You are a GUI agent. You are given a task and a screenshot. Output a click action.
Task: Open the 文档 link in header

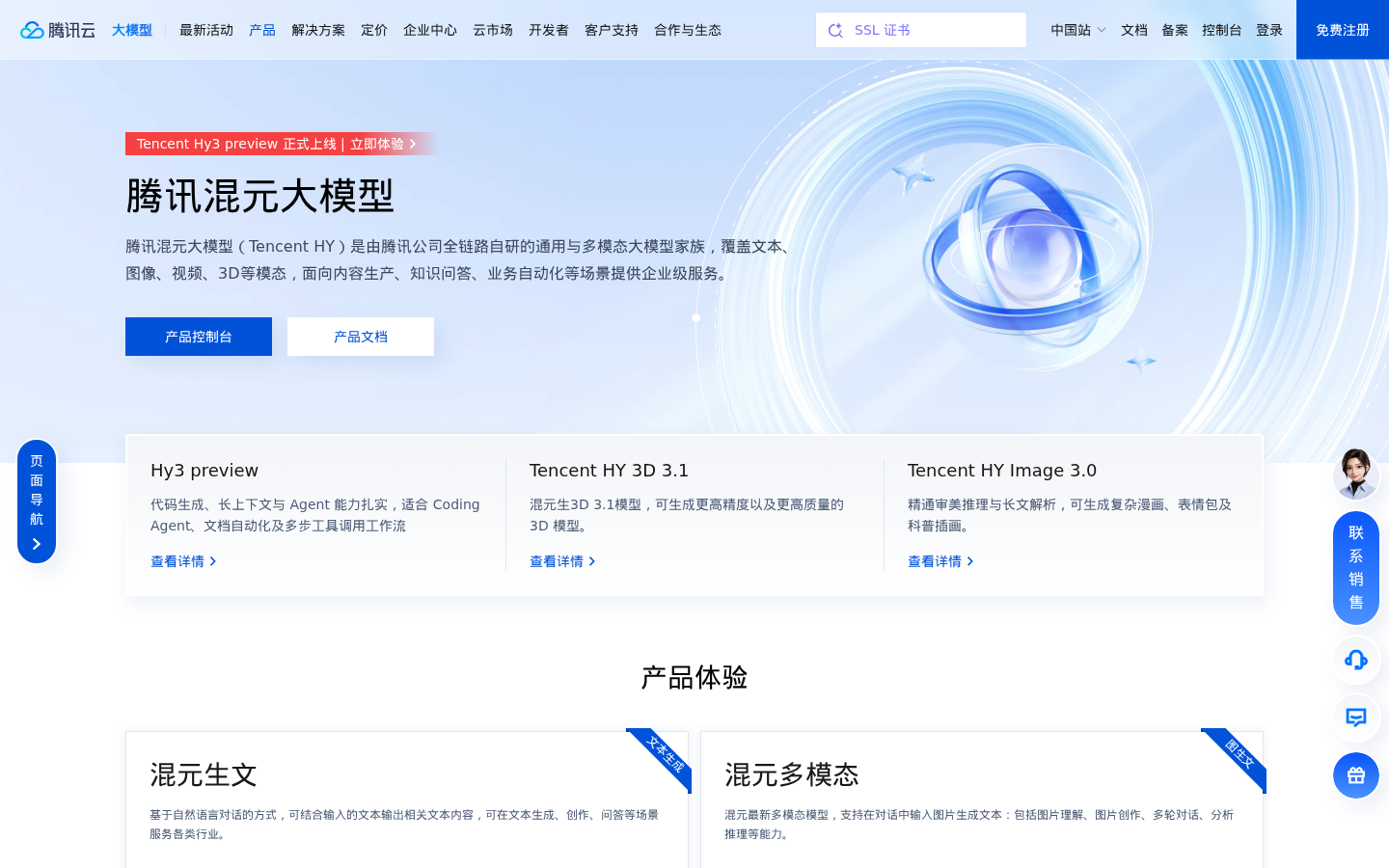pos(1134,30)
